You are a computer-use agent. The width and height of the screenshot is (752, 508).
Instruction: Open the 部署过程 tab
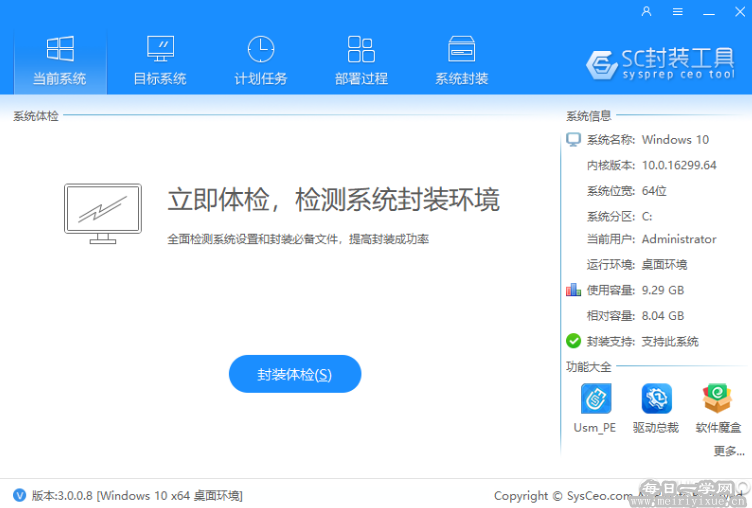pyautogui.click(x=361, y=61)
